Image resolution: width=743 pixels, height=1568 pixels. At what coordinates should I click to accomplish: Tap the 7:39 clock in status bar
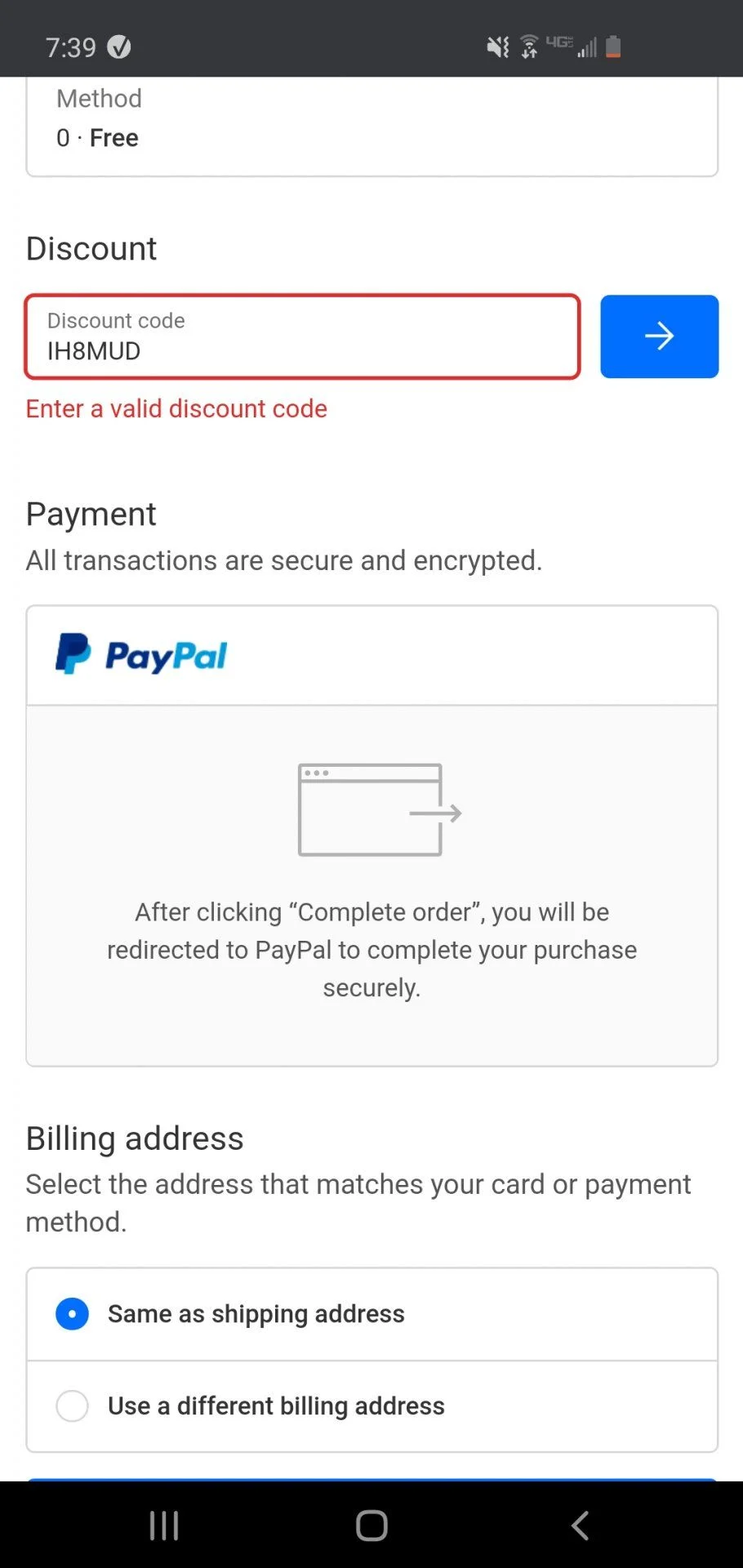(71, 47)
